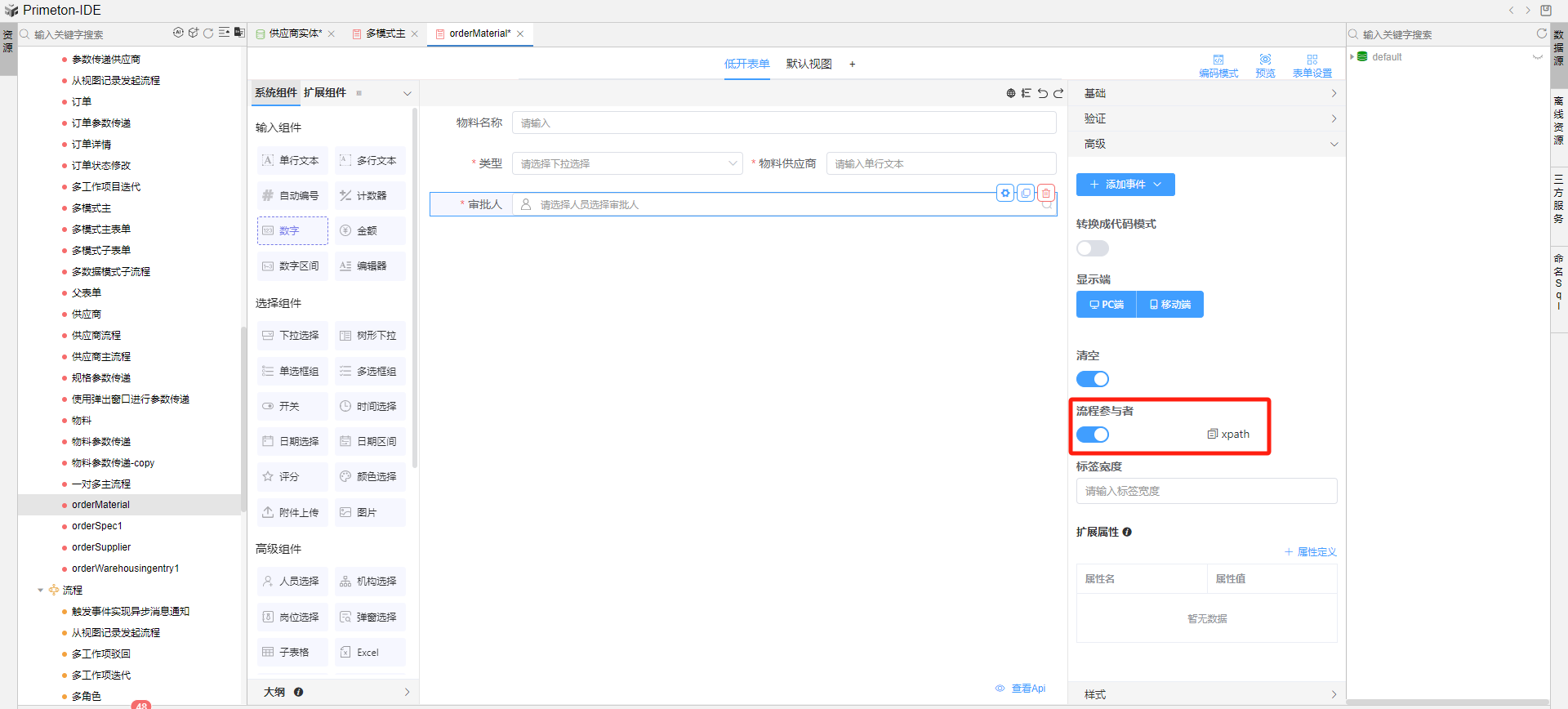This screenshot has height=709, width=1568.
Task: Open 表单设置 form settings
Action: point(1312,65)
